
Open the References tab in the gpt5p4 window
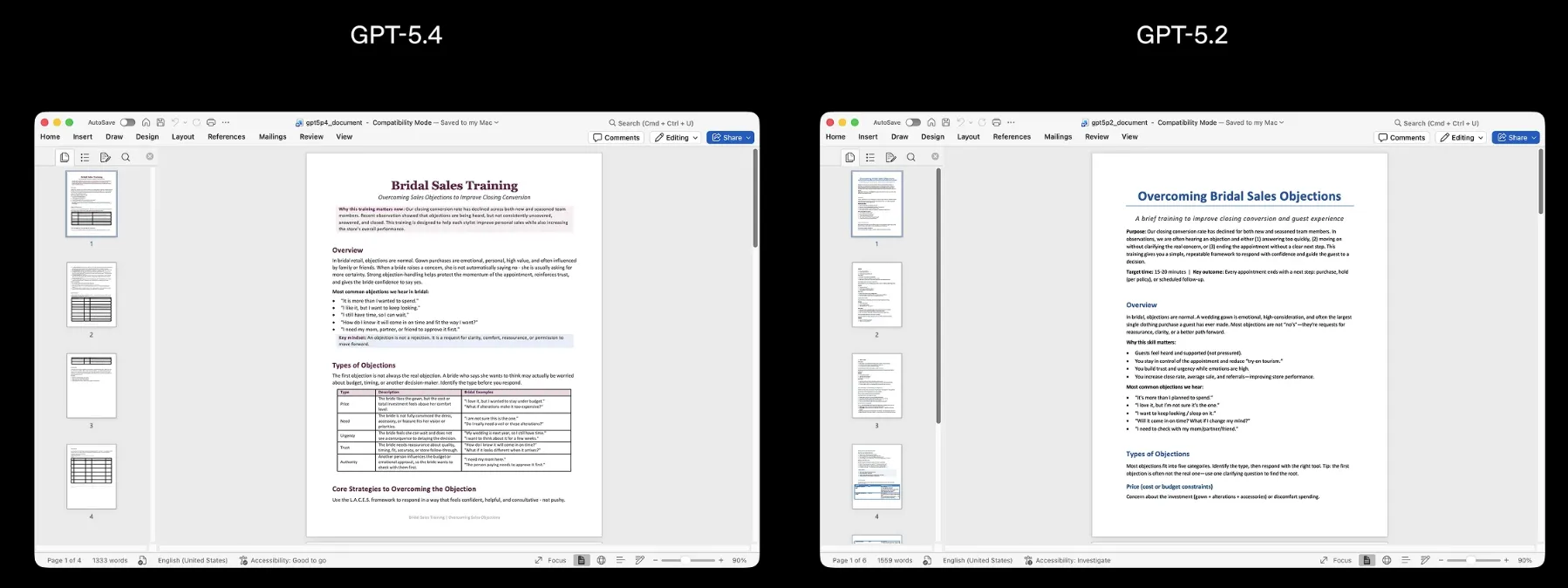click(226, 137)
